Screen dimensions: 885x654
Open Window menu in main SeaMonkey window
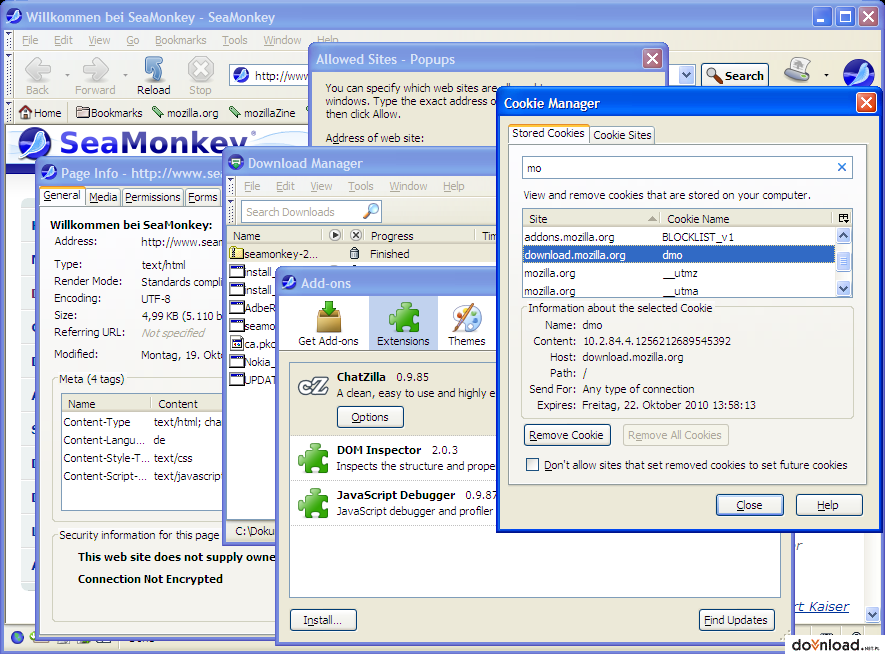pos(282,40)
